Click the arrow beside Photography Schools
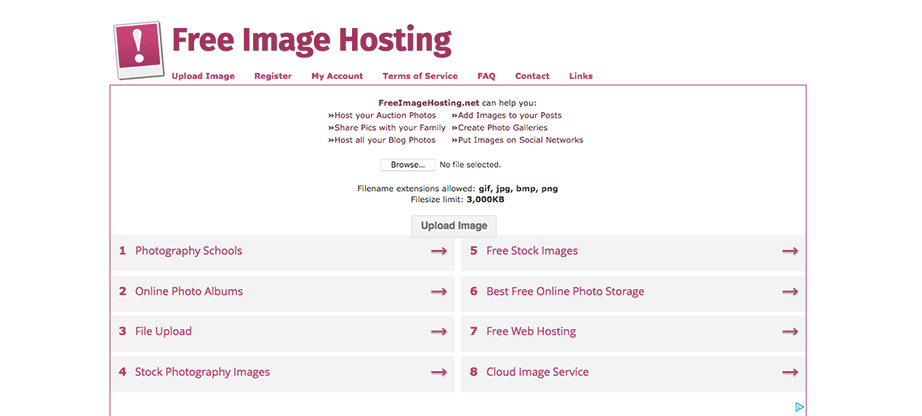The image size is (922, 416). click(x=439, y=251)
